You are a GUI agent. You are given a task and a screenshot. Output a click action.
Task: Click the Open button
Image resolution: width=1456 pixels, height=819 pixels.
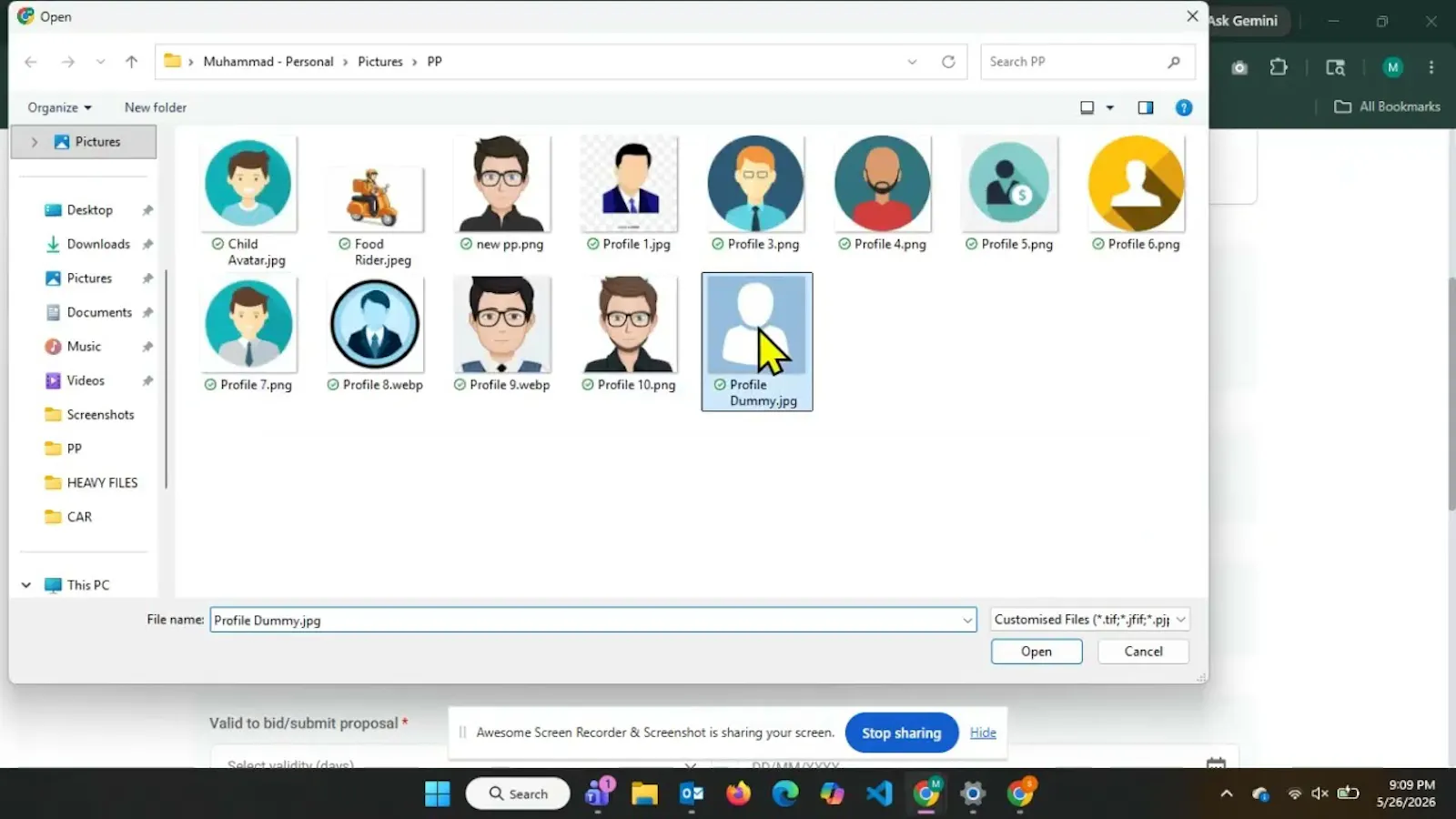(1036, 652)
